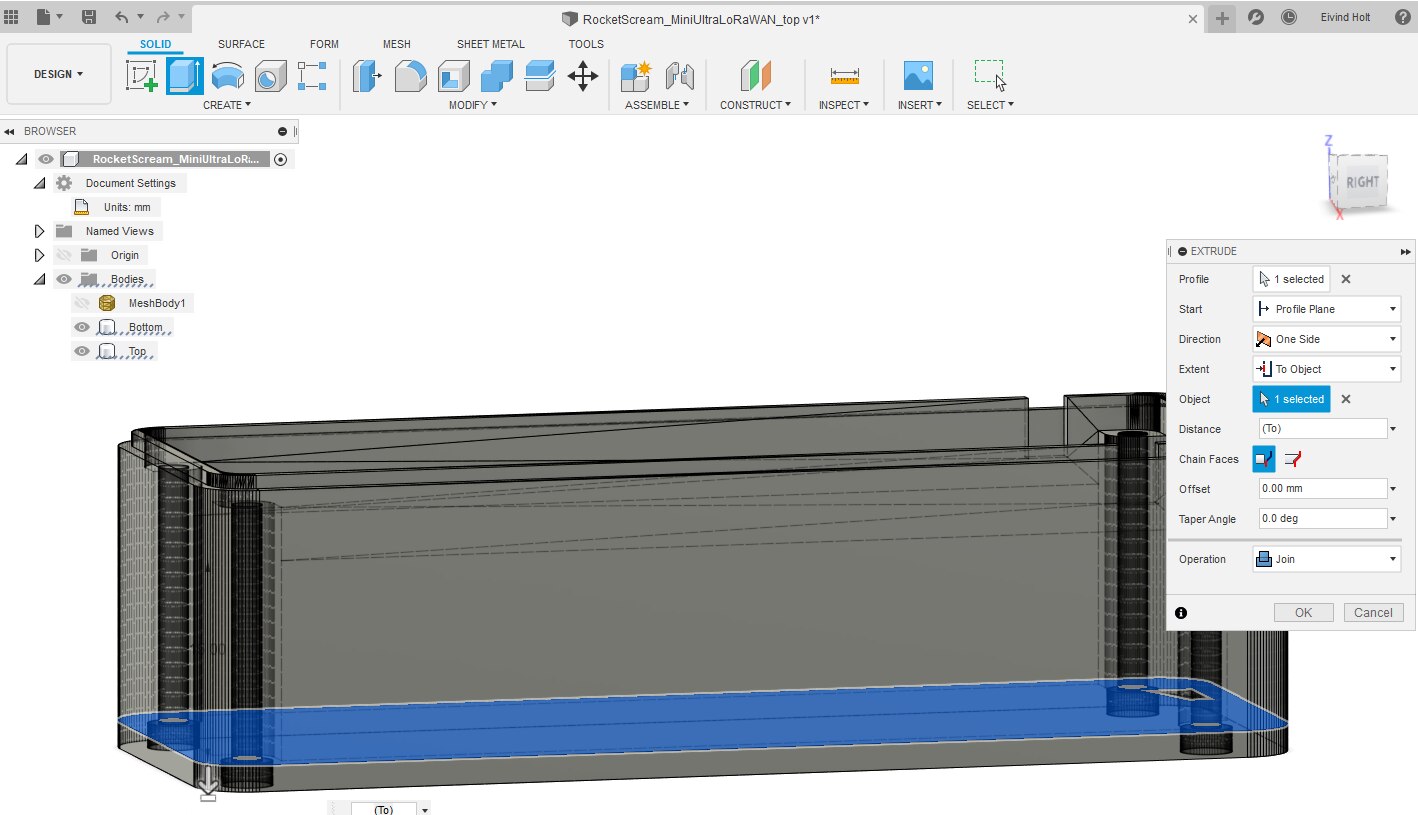Open the Measure tool under Inspect
This screenshot has height=815, width=1418.
[844, 77]
